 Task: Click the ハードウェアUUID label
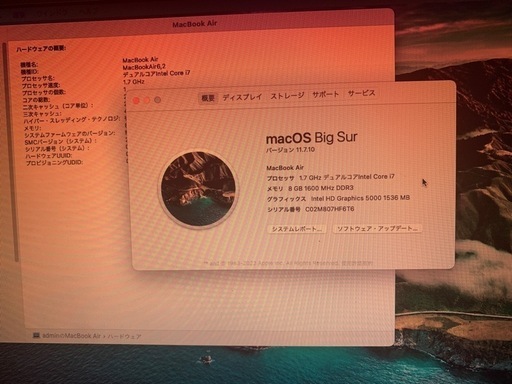pyautogui.click(x=49, y=156)
